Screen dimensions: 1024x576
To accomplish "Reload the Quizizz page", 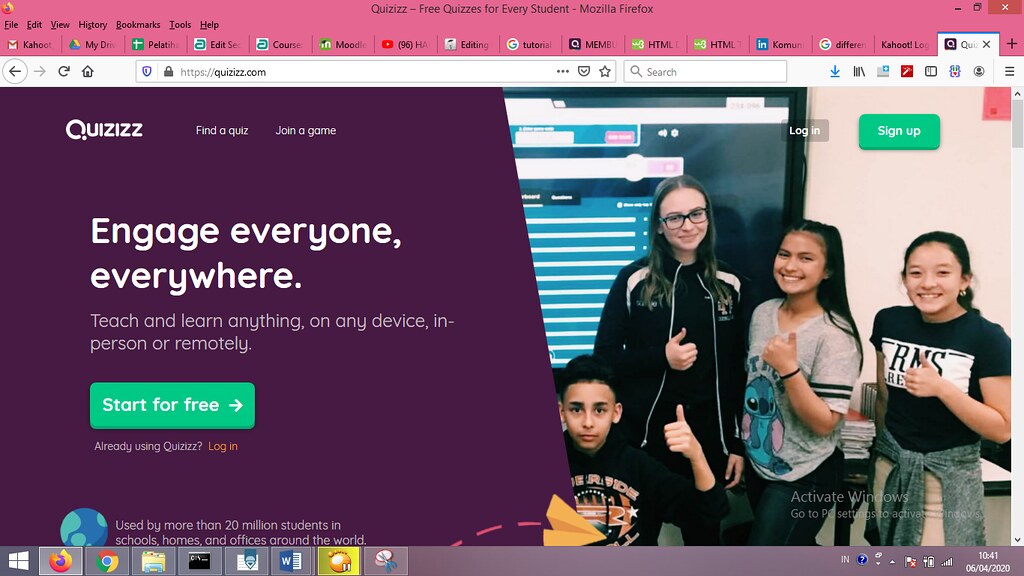I will pos(64,72).
